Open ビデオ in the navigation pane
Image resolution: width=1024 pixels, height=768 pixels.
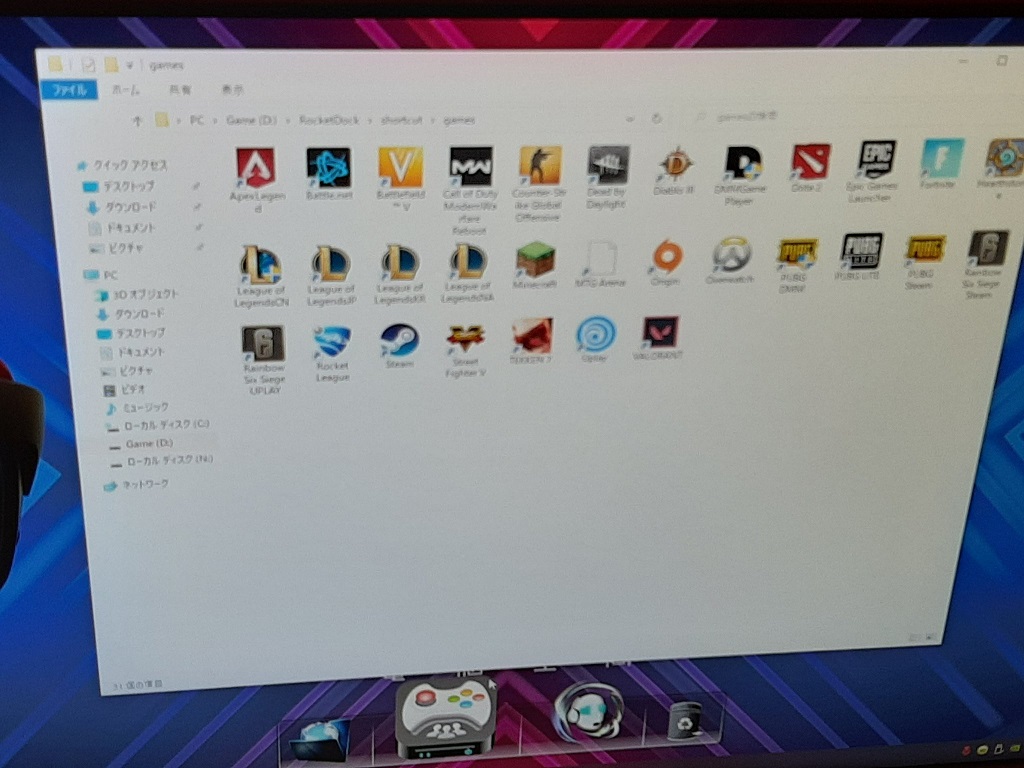(125, 390)
